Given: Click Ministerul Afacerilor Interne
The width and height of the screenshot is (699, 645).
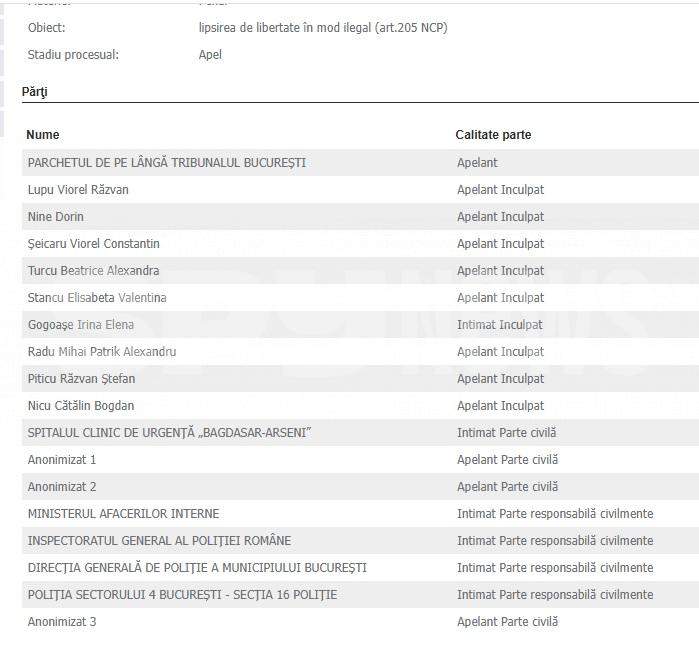Looking at the screenshot, I should [x=123, y=514].
